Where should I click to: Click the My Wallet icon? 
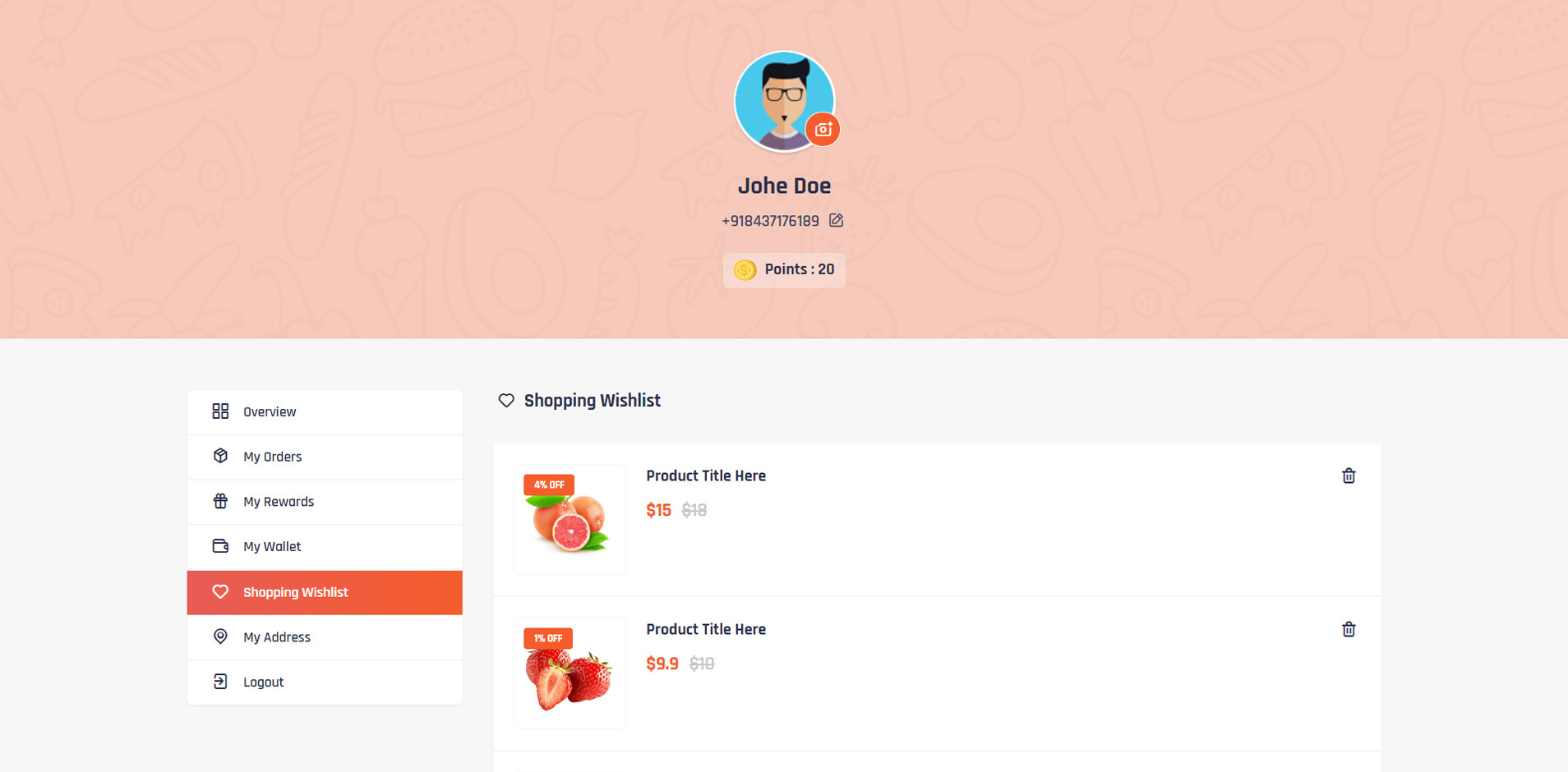pos(220,546)
